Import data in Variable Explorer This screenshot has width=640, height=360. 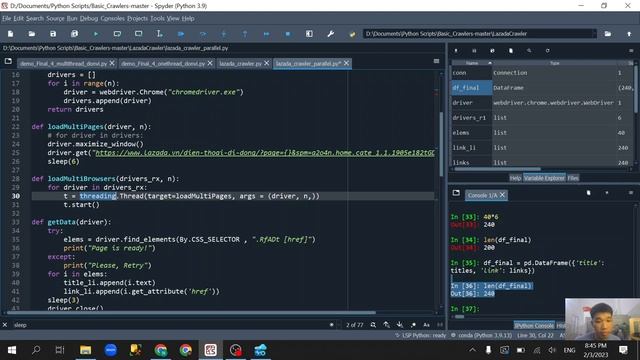click(x=456, y=51)
